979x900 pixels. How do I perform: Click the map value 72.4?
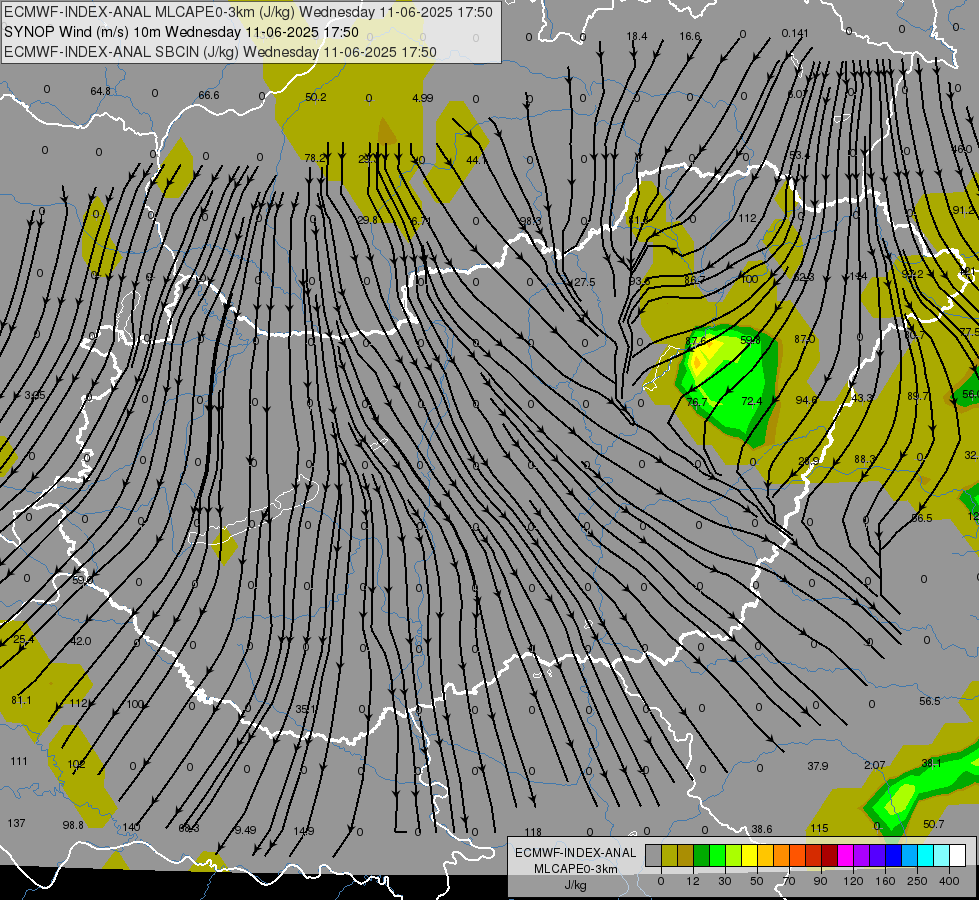coord(752,401)
